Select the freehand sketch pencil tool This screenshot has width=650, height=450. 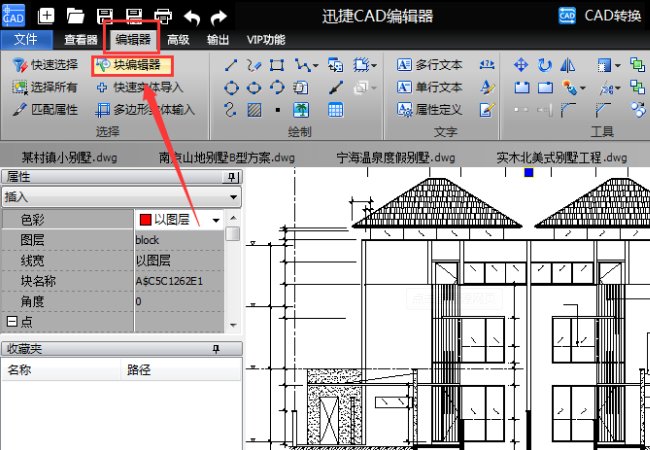pyautogui.click(x=254, y=65)
